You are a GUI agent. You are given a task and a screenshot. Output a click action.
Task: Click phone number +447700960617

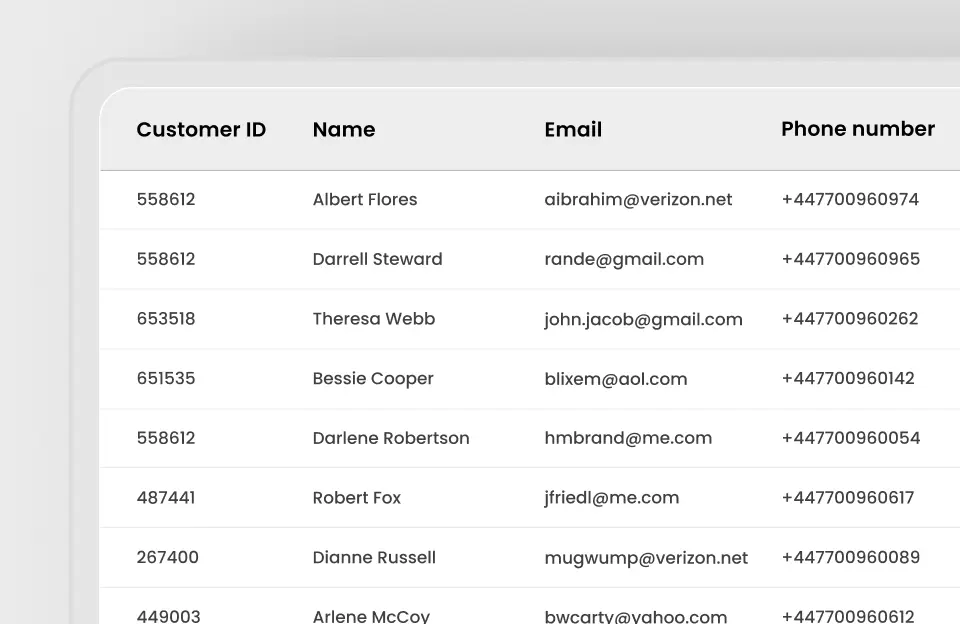(847, 498)
